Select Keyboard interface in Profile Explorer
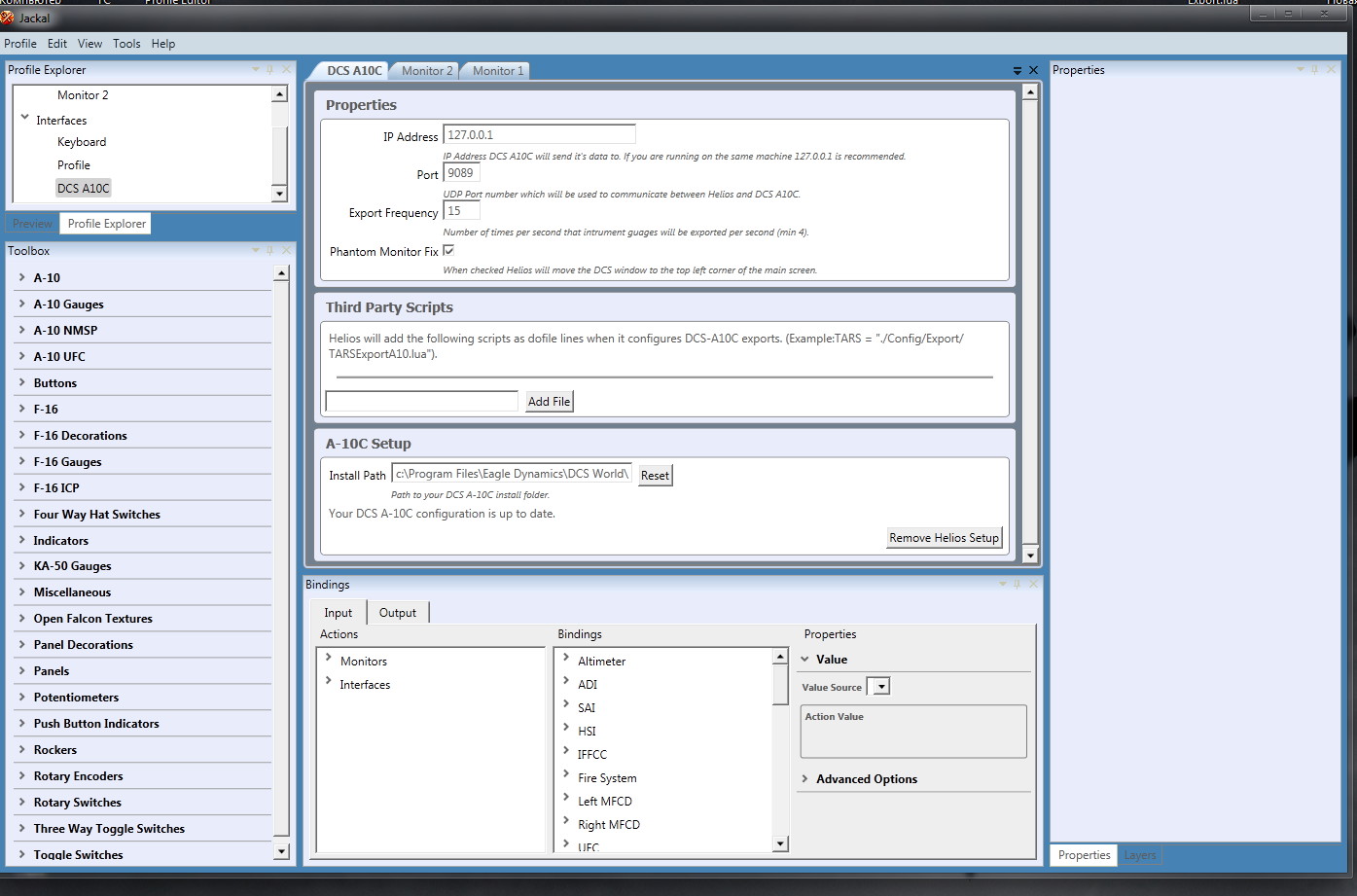 coord(82,142)
